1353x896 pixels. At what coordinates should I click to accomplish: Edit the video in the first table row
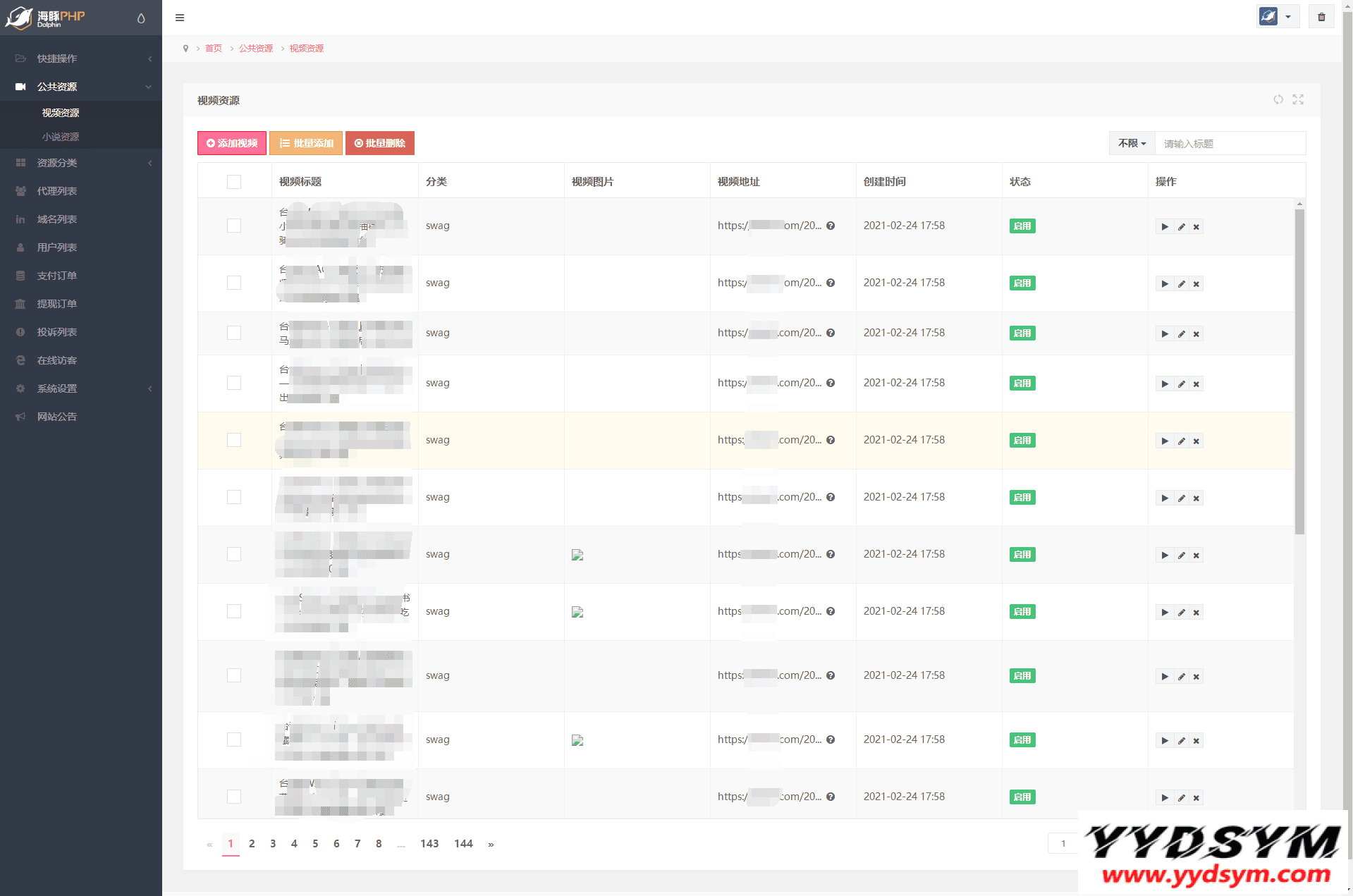coord(1181,227)
